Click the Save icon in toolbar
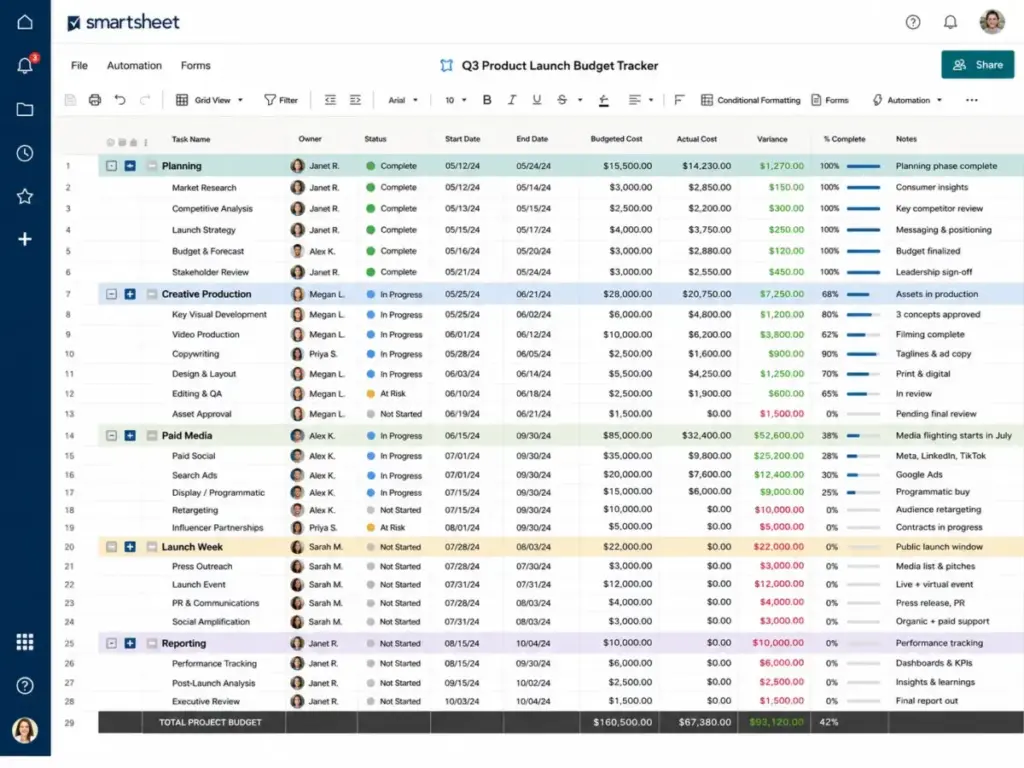 pyautogui.click(x=71, y=100)
